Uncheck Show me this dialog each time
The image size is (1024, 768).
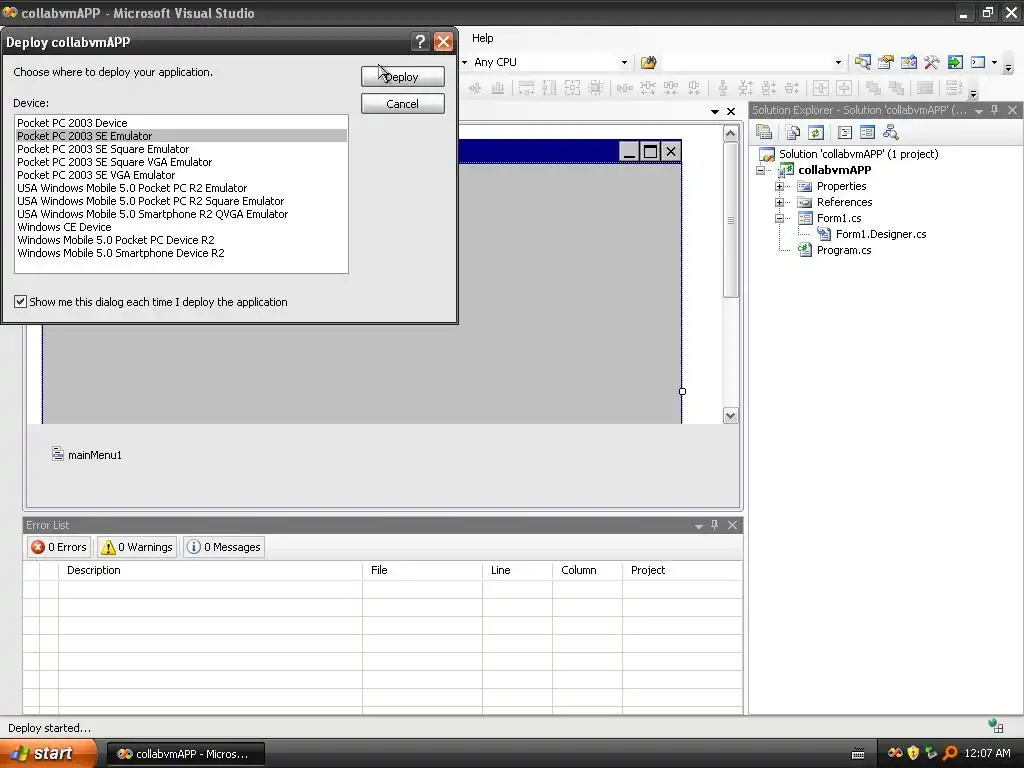point(20,301)
